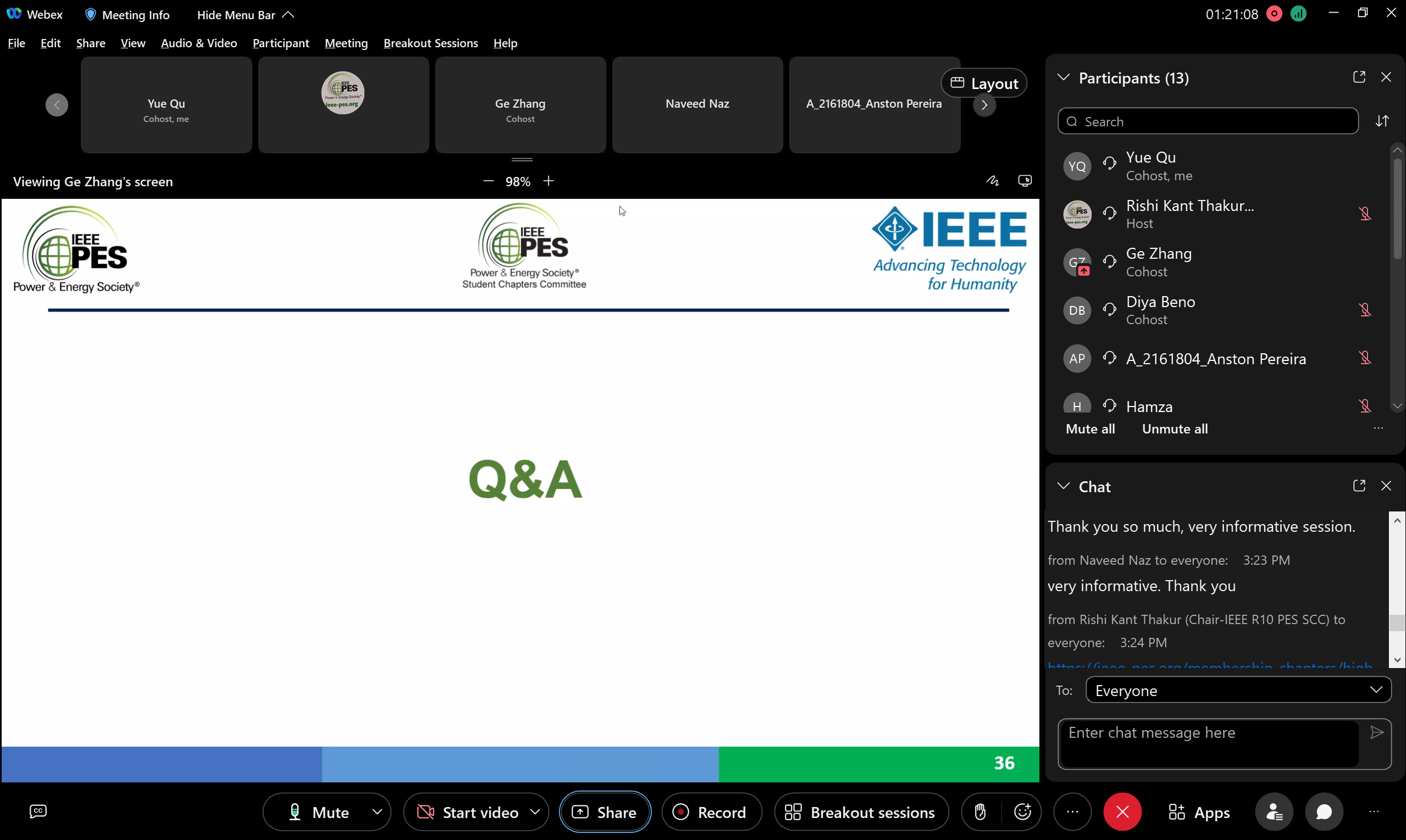Toggle chat panel bubble icon in bottom bar

pos(1324,811)
